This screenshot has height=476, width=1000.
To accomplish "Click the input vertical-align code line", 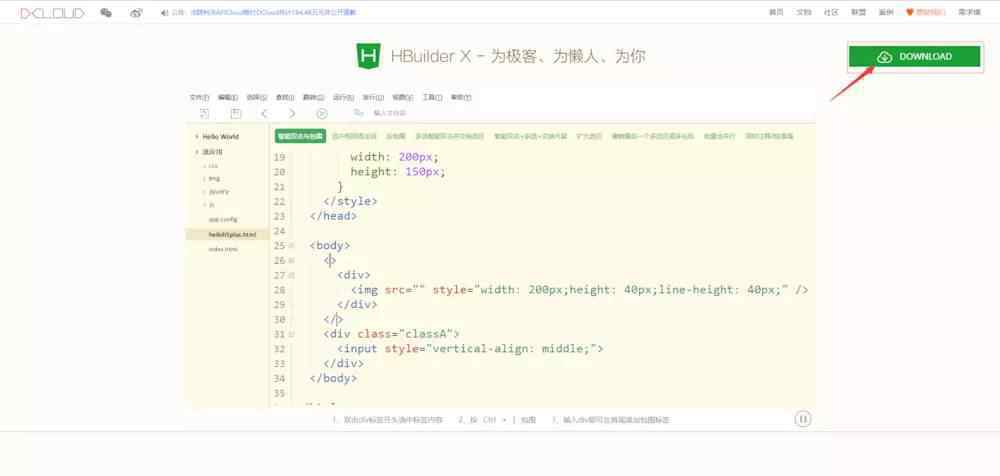I will tap(470, 348).
